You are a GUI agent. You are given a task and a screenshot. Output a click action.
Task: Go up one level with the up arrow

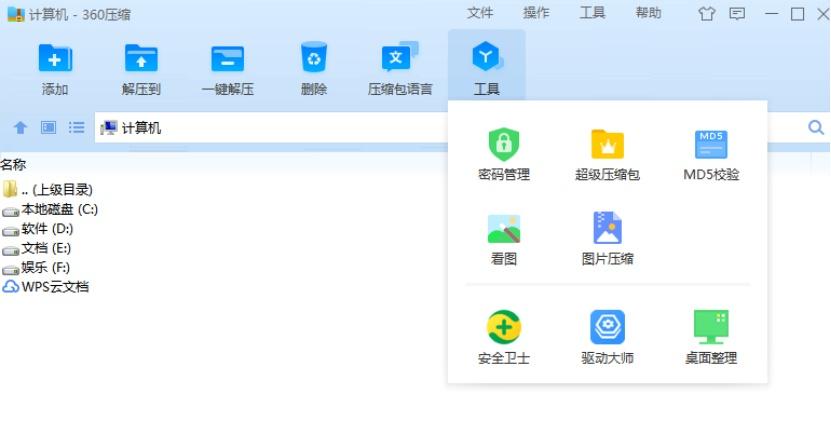pyautogui.click(x=20, y=127)
